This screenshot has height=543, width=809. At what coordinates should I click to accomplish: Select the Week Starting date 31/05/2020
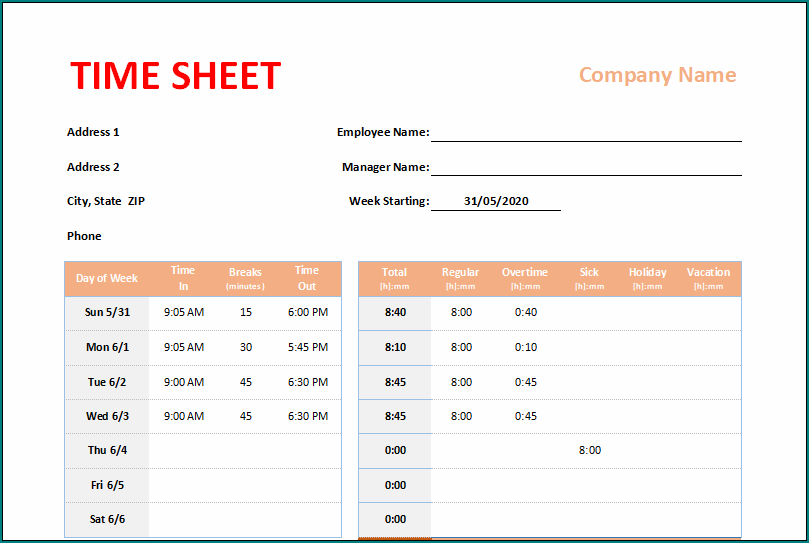coord(496,201)
